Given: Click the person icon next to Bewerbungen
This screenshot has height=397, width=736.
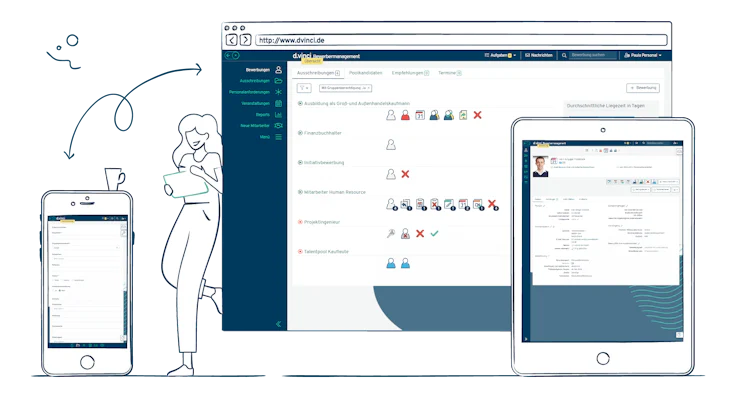Looking at the screenshot, I should 278,69.
